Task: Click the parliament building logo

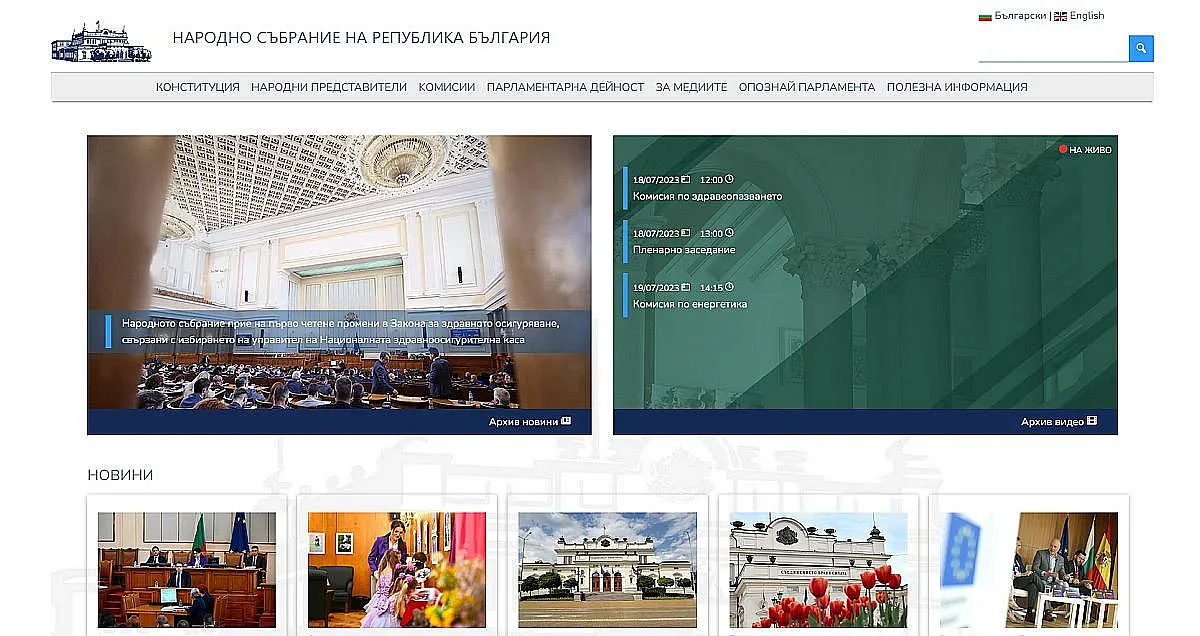Action: tap(100, 42)
